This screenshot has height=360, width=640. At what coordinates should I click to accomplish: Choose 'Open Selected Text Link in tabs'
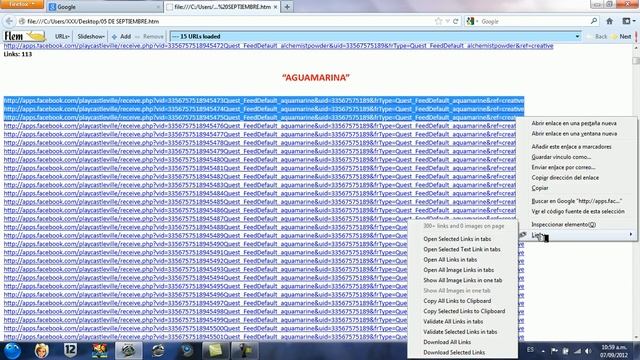462,249
